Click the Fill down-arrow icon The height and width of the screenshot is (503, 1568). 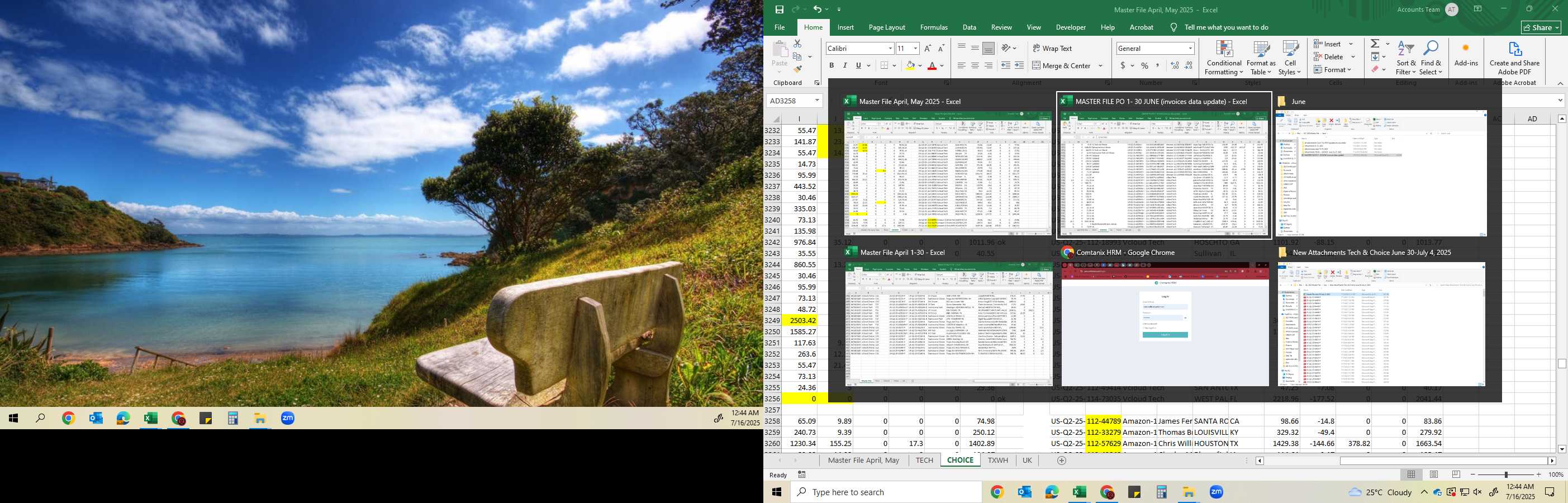(1375, 56)
